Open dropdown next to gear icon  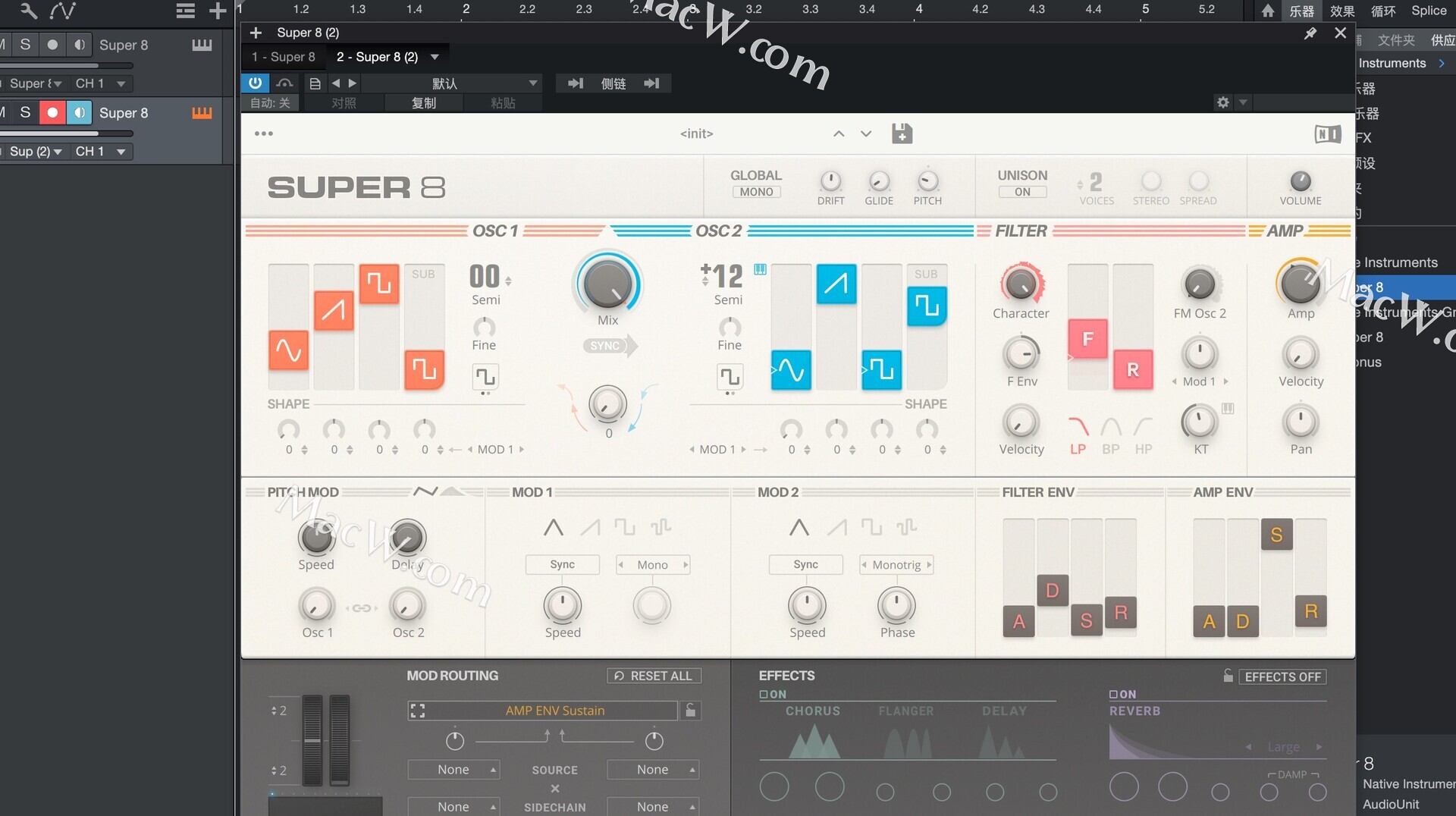click(1243, 102)
